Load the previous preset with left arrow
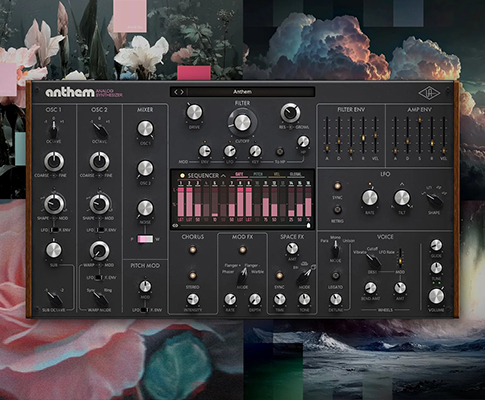Image resolution: width=485 pixels, height=400 pixels. [176, 92]
